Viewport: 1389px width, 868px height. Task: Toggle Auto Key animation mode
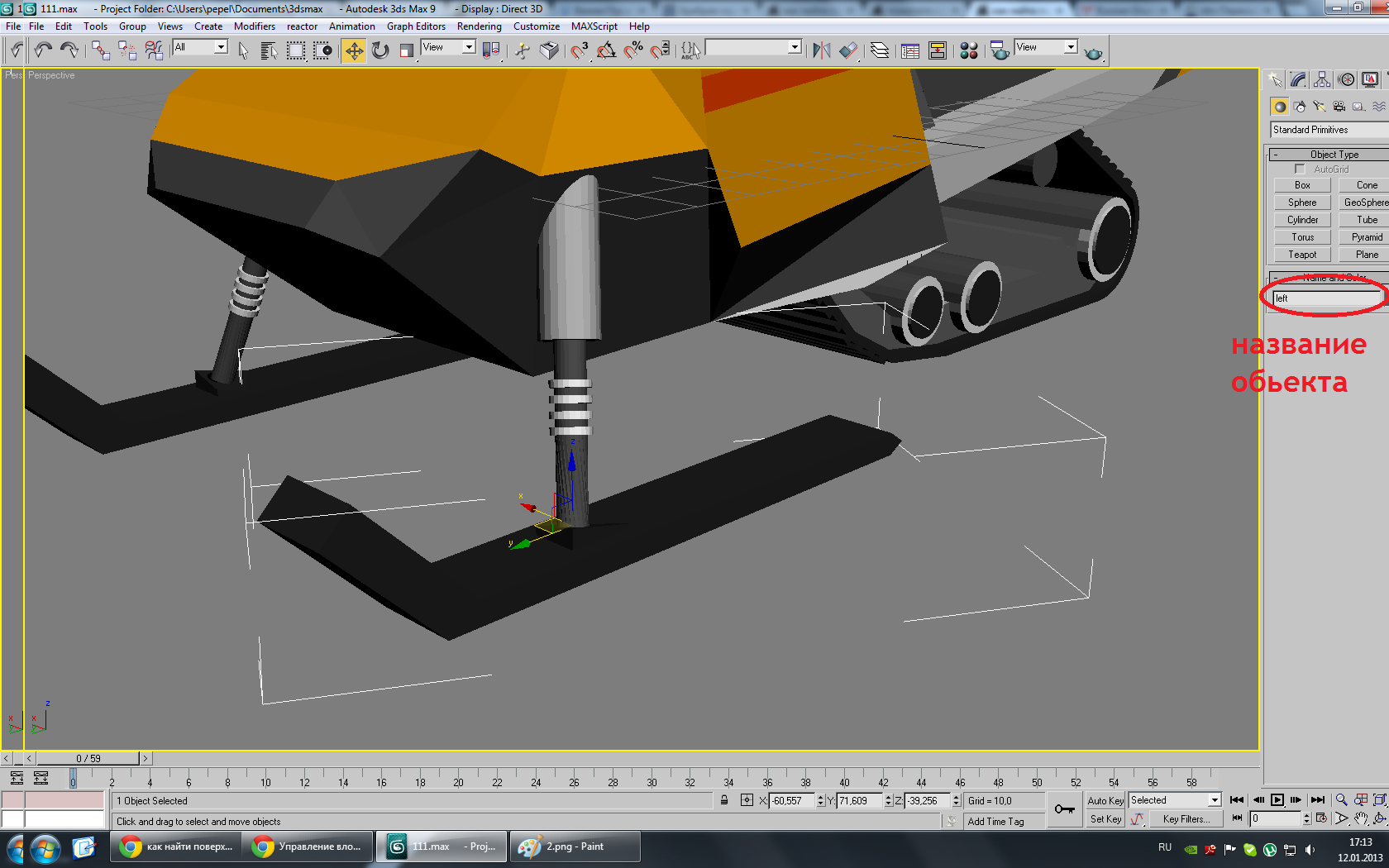pyautogui.click(x=1105, y=800)
